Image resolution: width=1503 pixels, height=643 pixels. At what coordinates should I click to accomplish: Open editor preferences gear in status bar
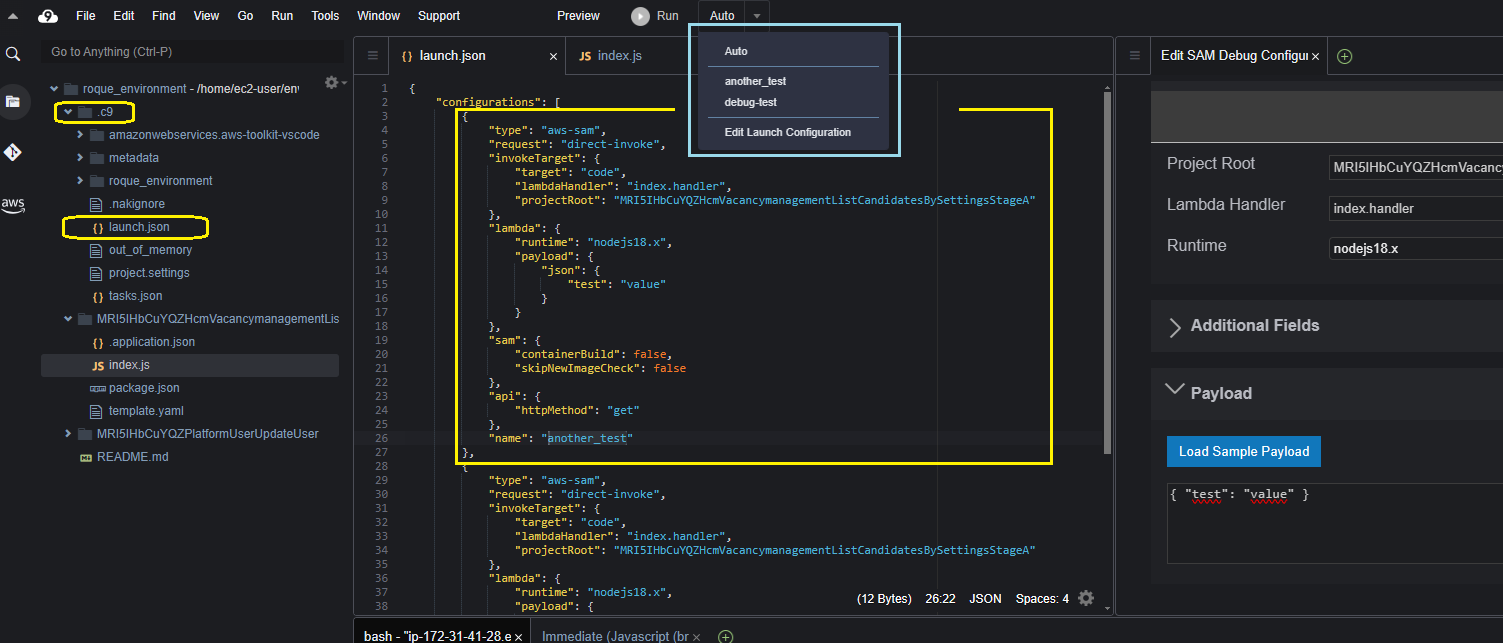(x=1086, y=598)
